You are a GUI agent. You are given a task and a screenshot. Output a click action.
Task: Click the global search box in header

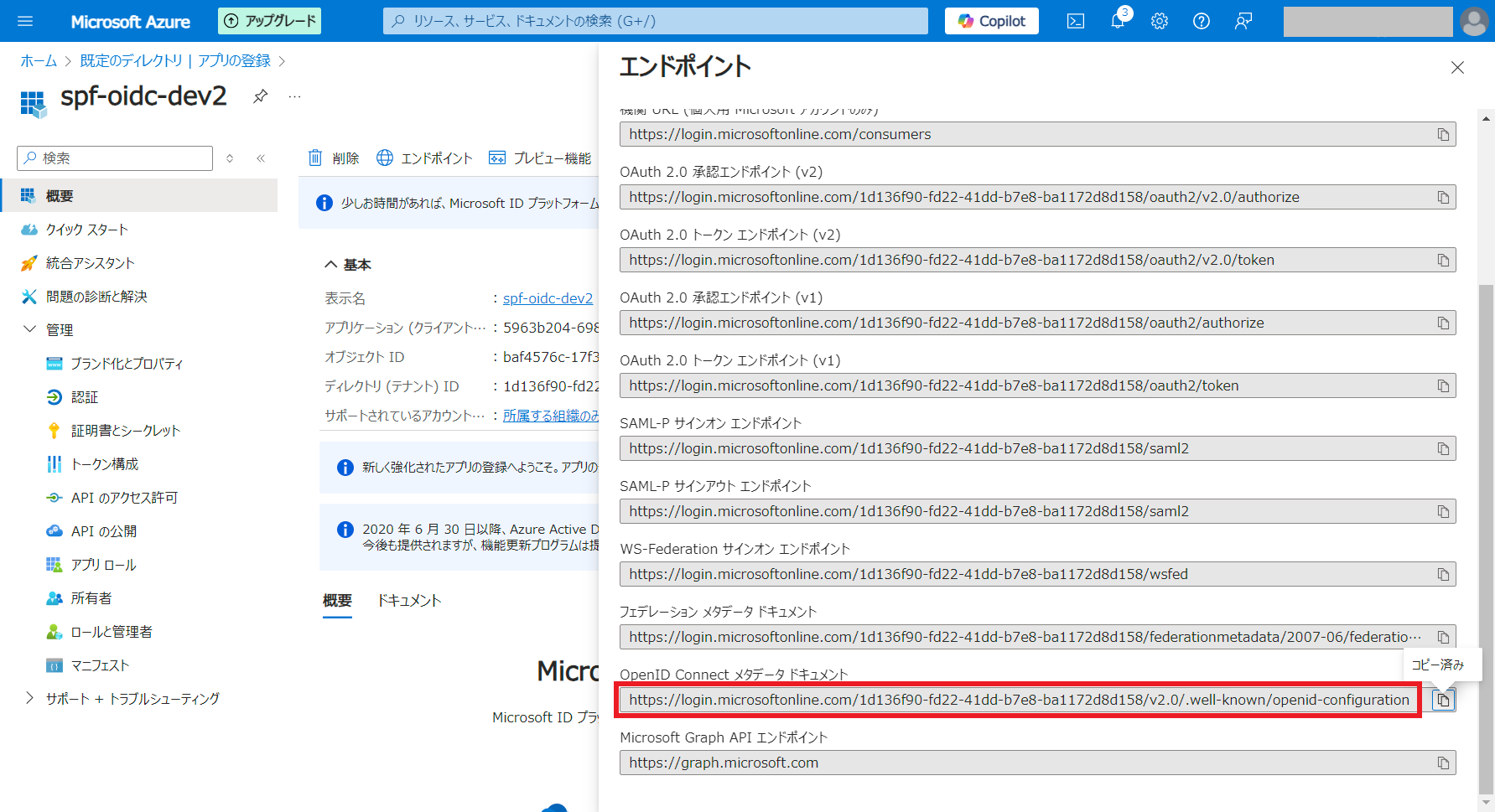[656, 21]
